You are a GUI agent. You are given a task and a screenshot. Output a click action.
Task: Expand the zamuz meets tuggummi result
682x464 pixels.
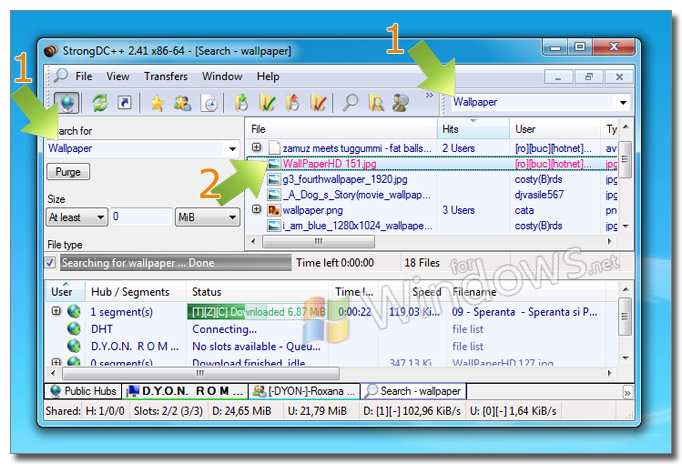tap(257, 147)
